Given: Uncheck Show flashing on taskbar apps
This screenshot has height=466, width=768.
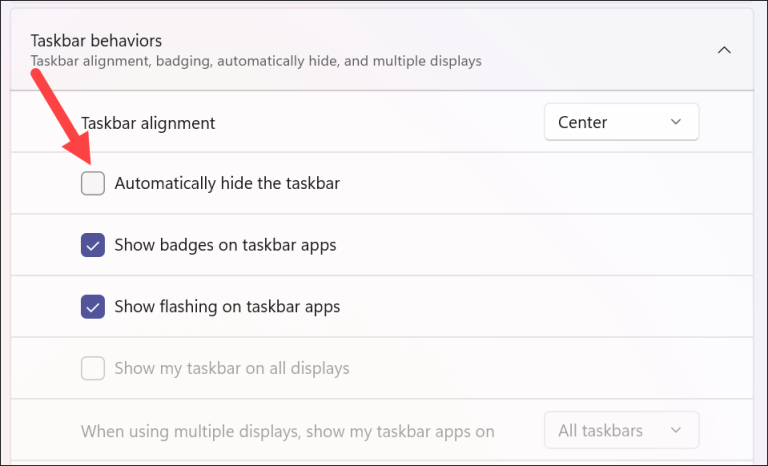Looking at the screenshot, I should point(93,307).
